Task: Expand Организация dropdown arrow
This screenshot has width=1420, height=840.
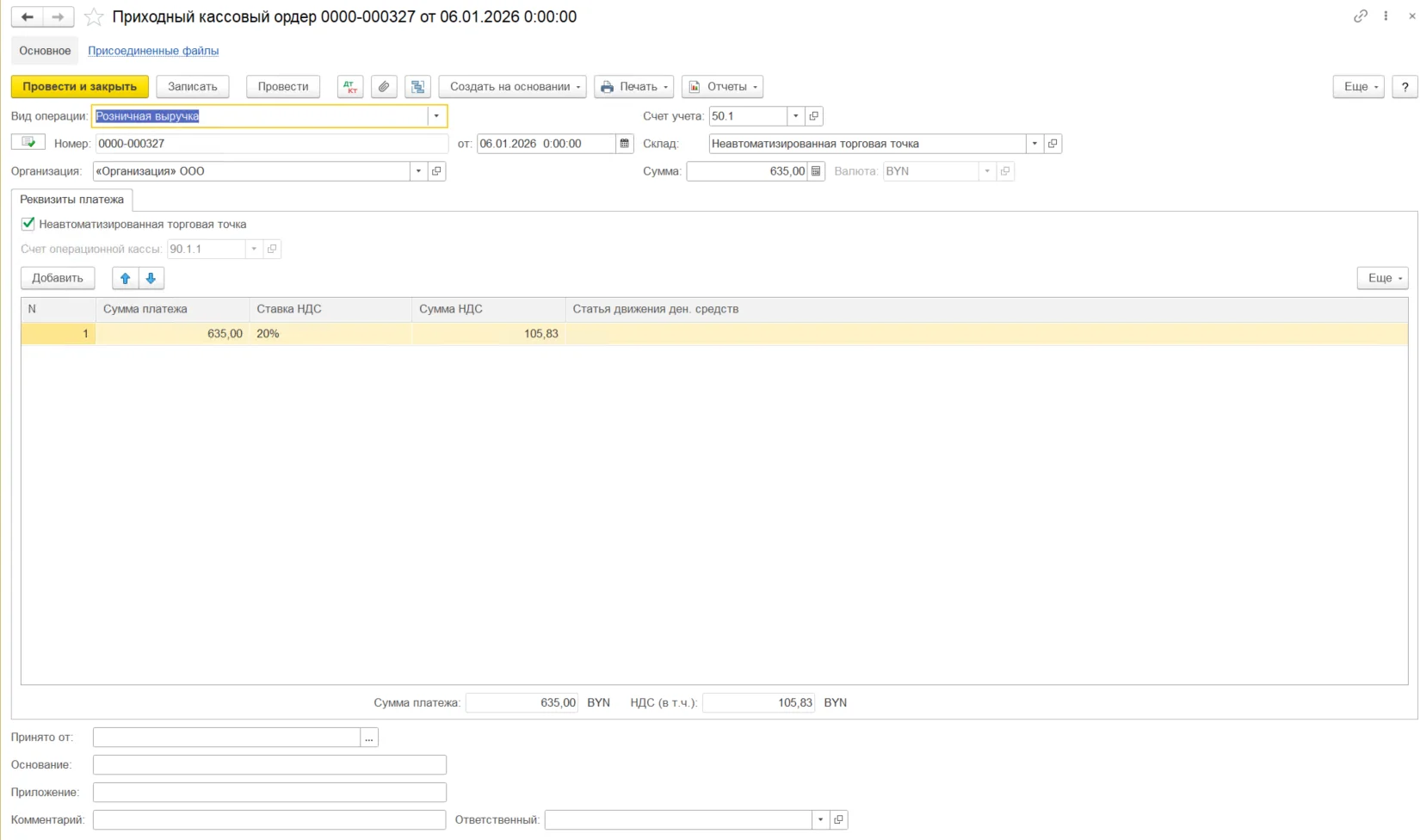Action: (418, 171)
